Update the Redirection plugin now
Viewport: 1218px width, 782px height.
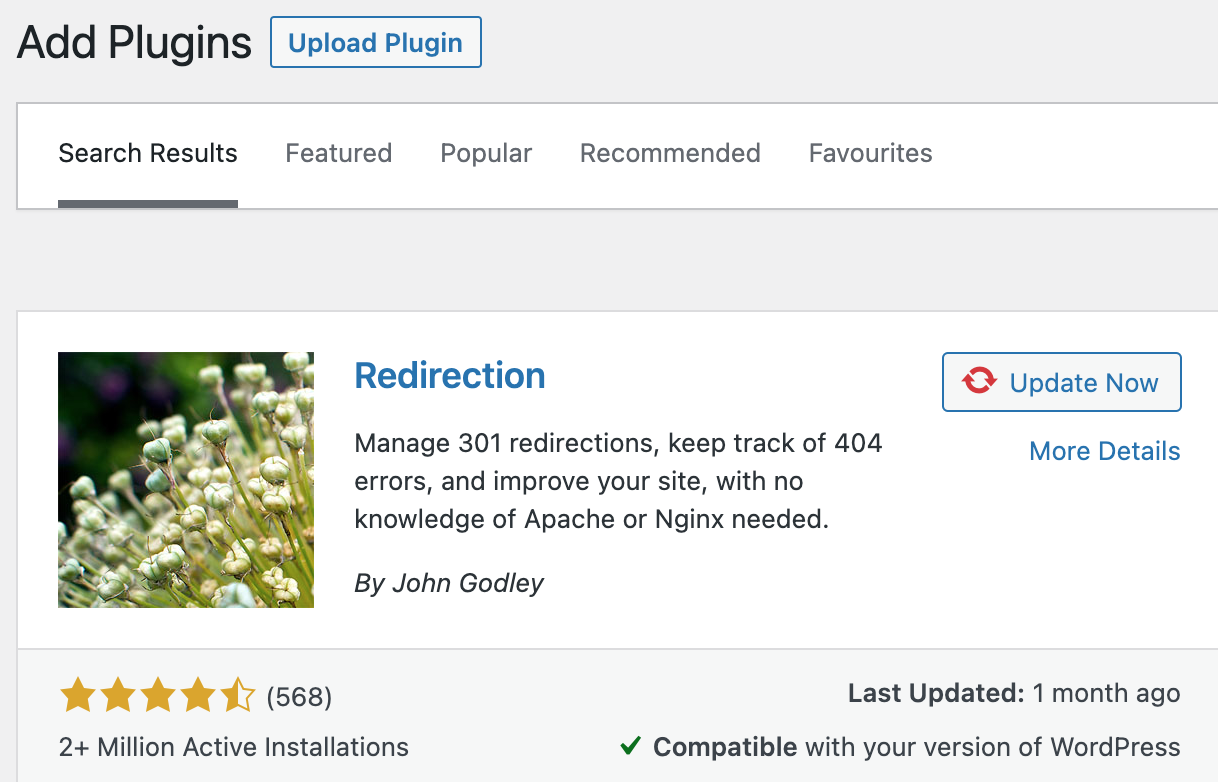tap(1062, 382)
